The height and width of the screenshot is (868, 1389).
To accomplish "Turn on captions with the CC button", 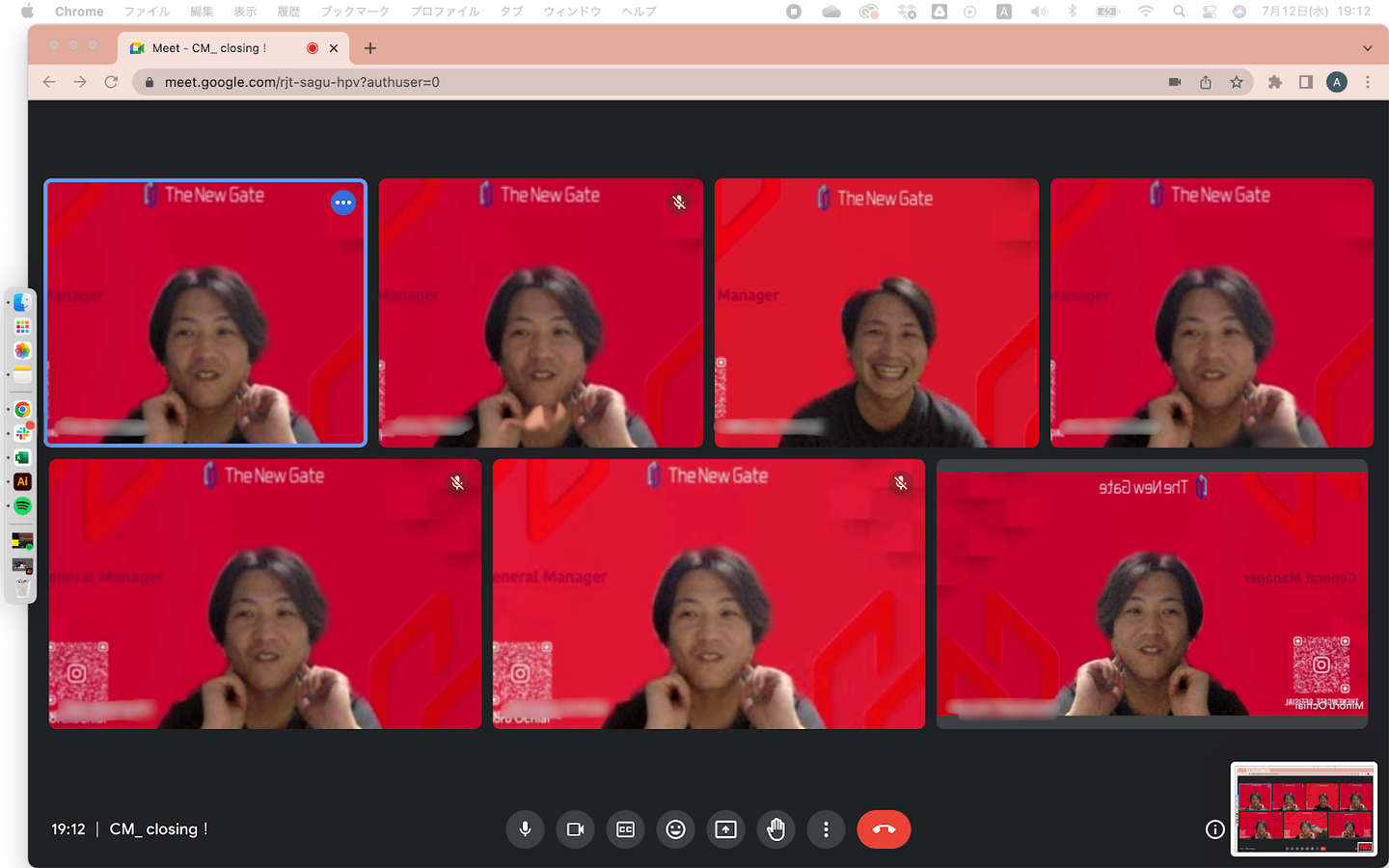I will pyautogui.click(x=626, y=829).
